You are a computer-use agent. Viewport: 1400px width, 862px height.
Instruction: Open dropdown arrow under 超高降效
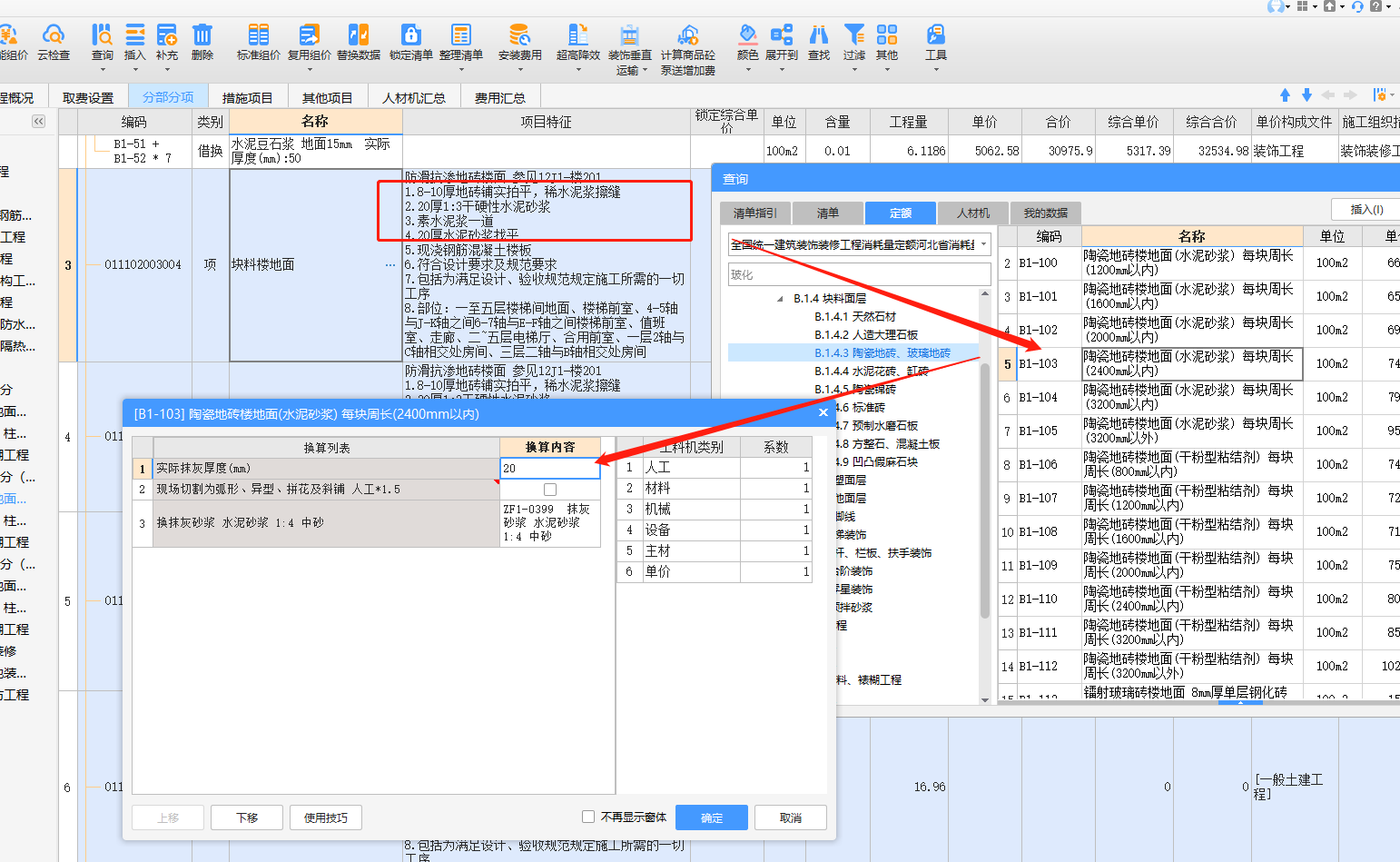tap(578, 69)
